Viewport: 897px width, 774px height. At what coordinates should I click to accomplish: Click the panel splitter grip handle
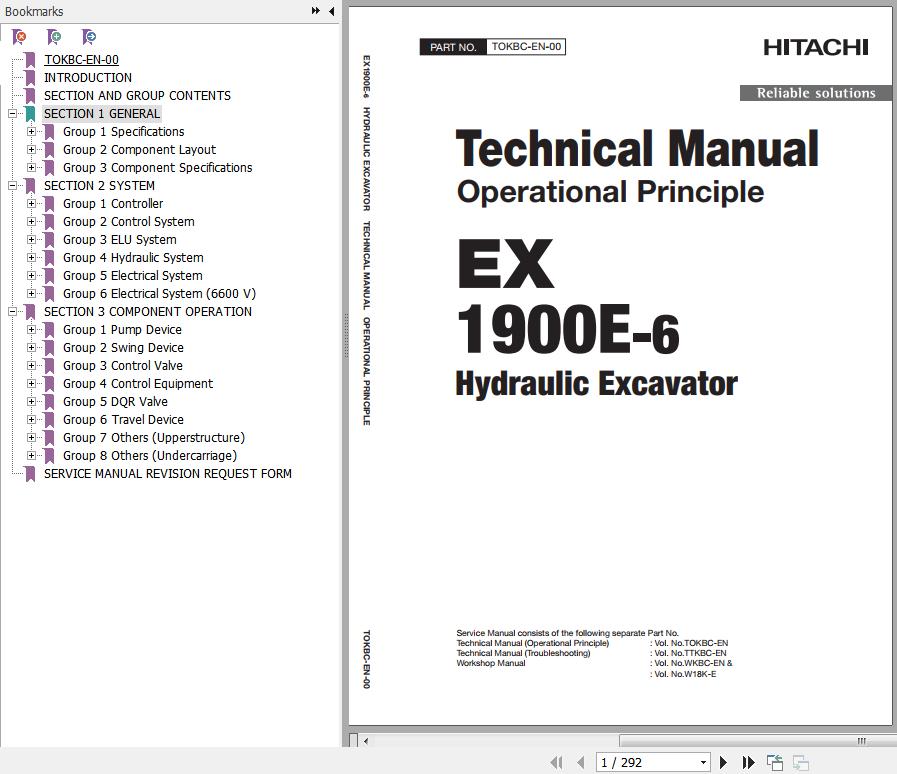[346, 336]
